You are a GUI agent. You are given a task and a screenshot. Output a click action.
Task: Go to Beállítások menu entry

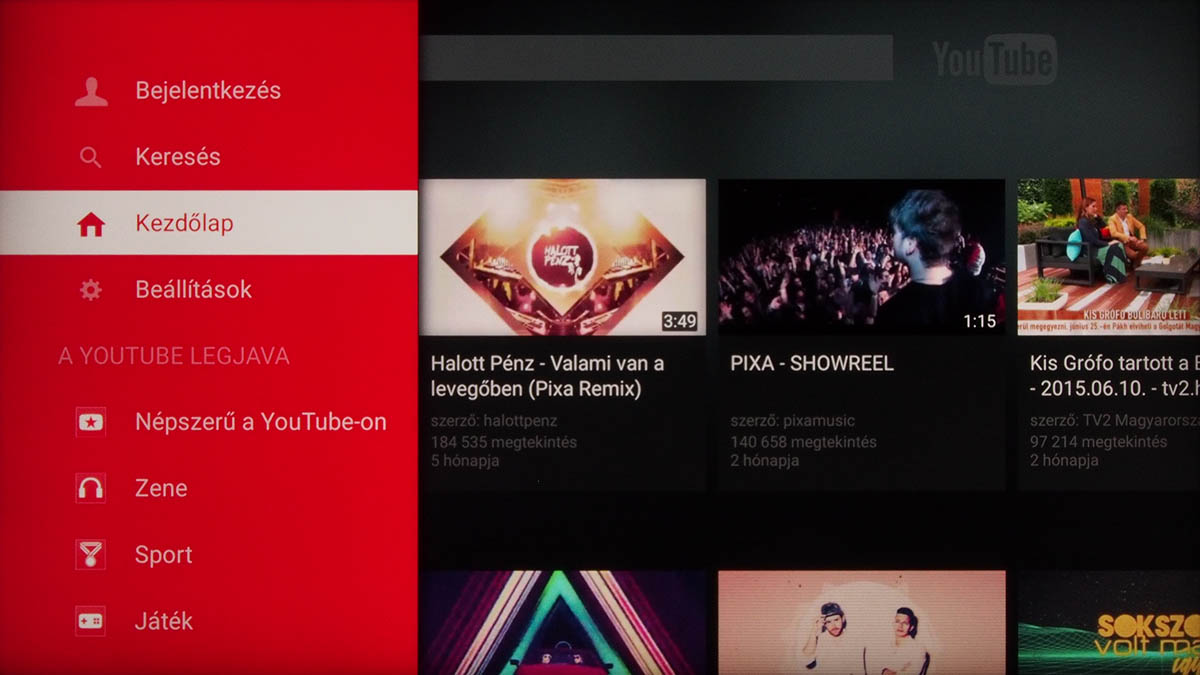[x=194, y=290]
